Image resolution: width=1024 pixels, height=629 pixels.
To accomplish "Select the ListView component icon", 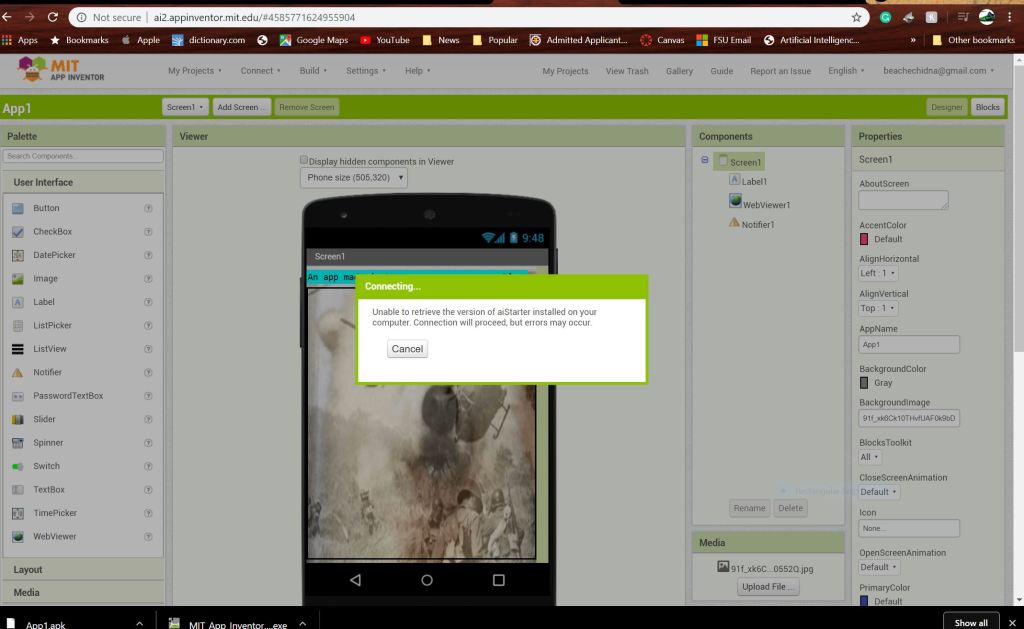I will [x=17, y=349].
